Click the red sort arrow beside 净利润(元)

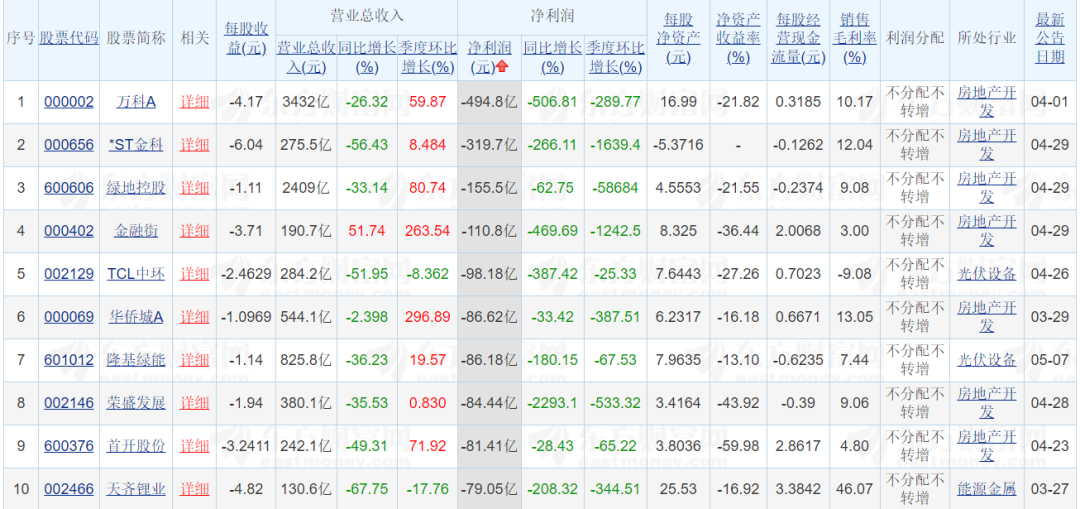tap(502, 66)
